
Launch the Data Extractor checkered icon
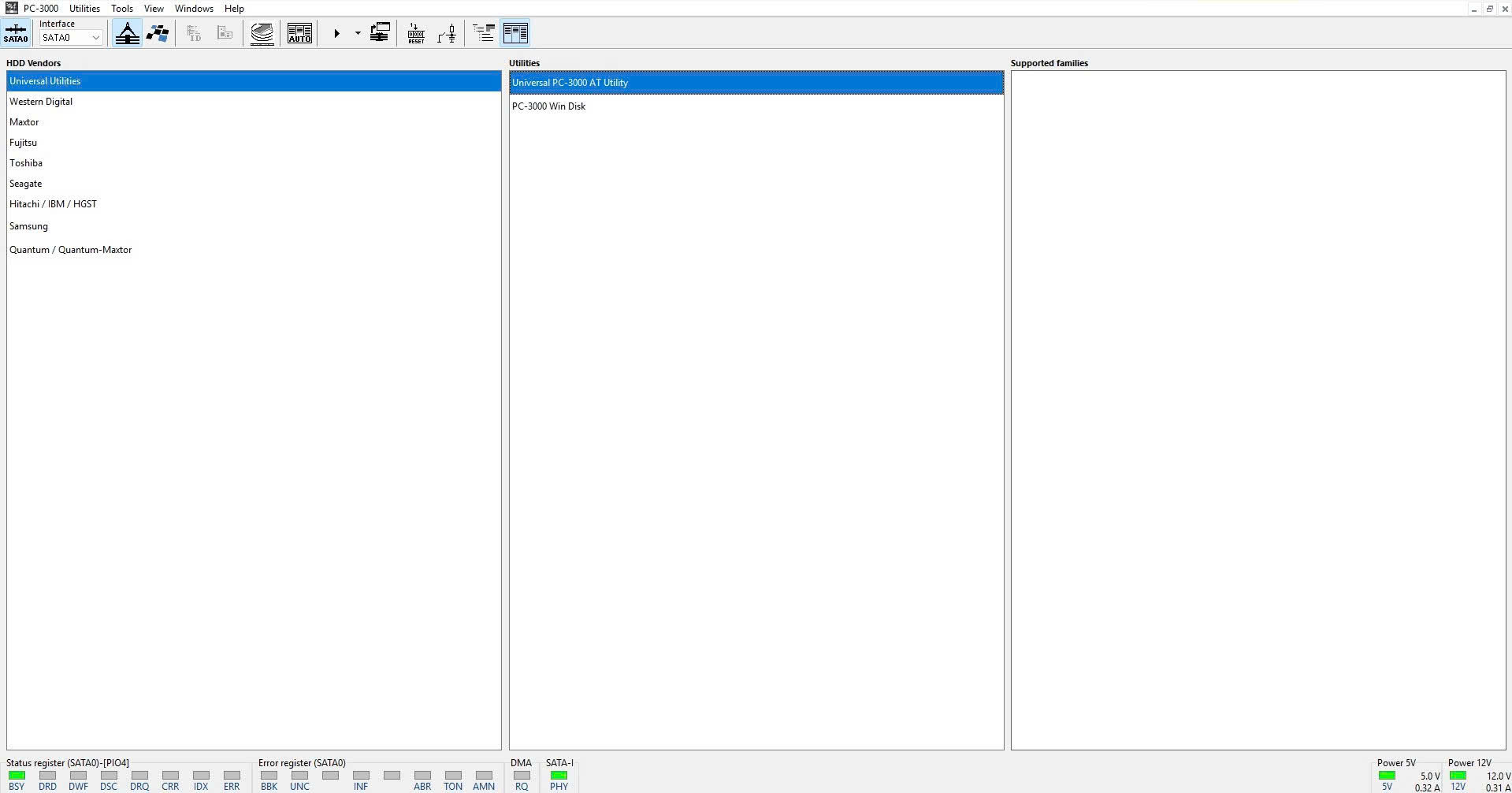(x=158, y=33)
